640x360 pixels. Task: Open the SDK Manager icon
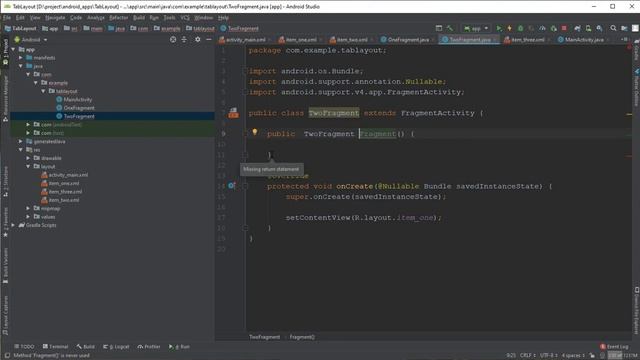coord(599,28)
